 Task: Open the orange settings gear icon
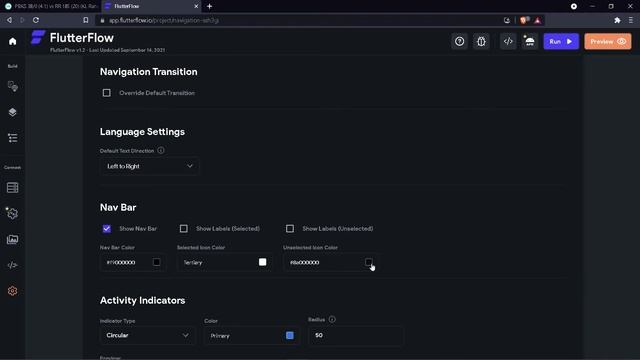click(x=13, y=291)
